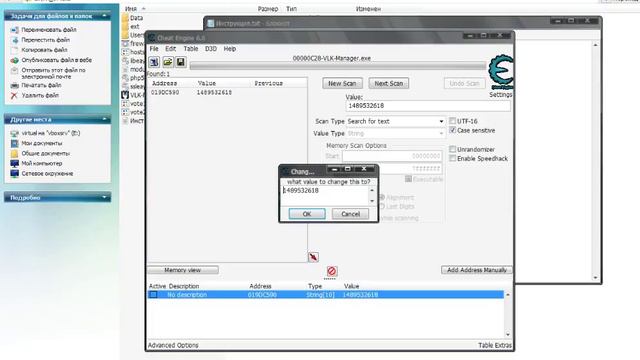Click the red prohibition clear-list icon
The height and width of the screenshot is (360, 640).
point(331,271)
